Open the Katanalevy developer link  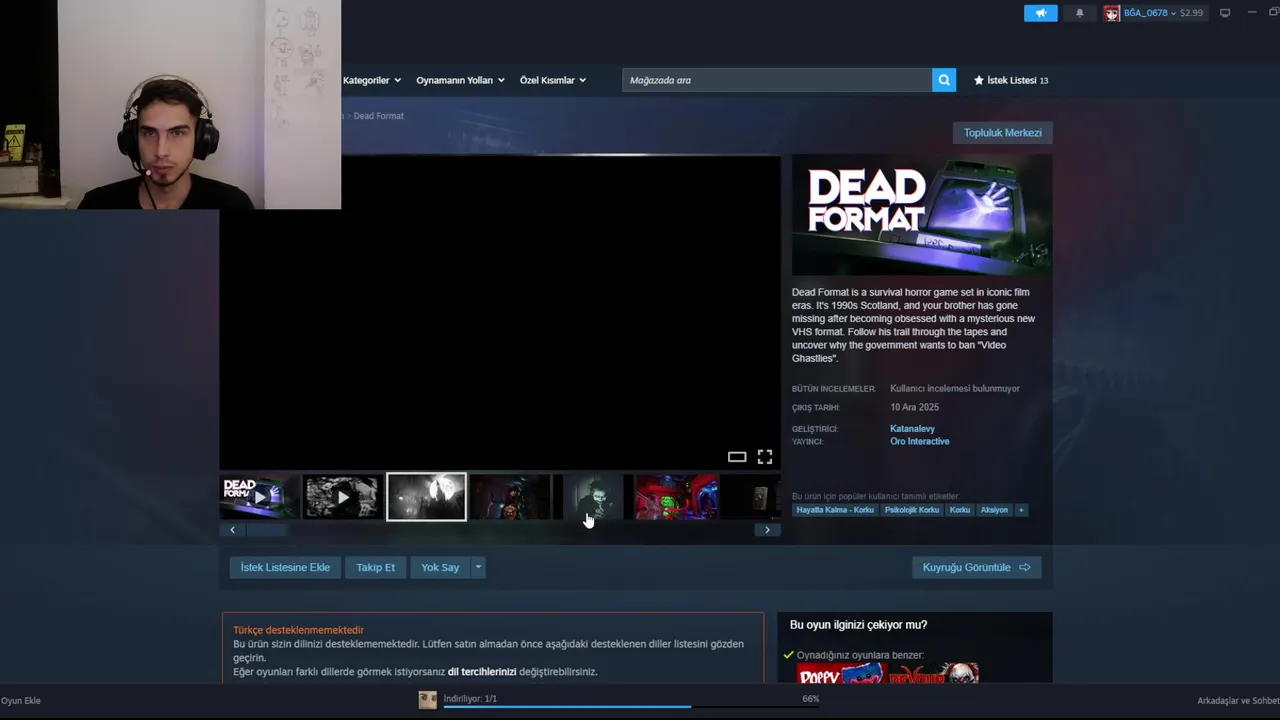(912, 429)
